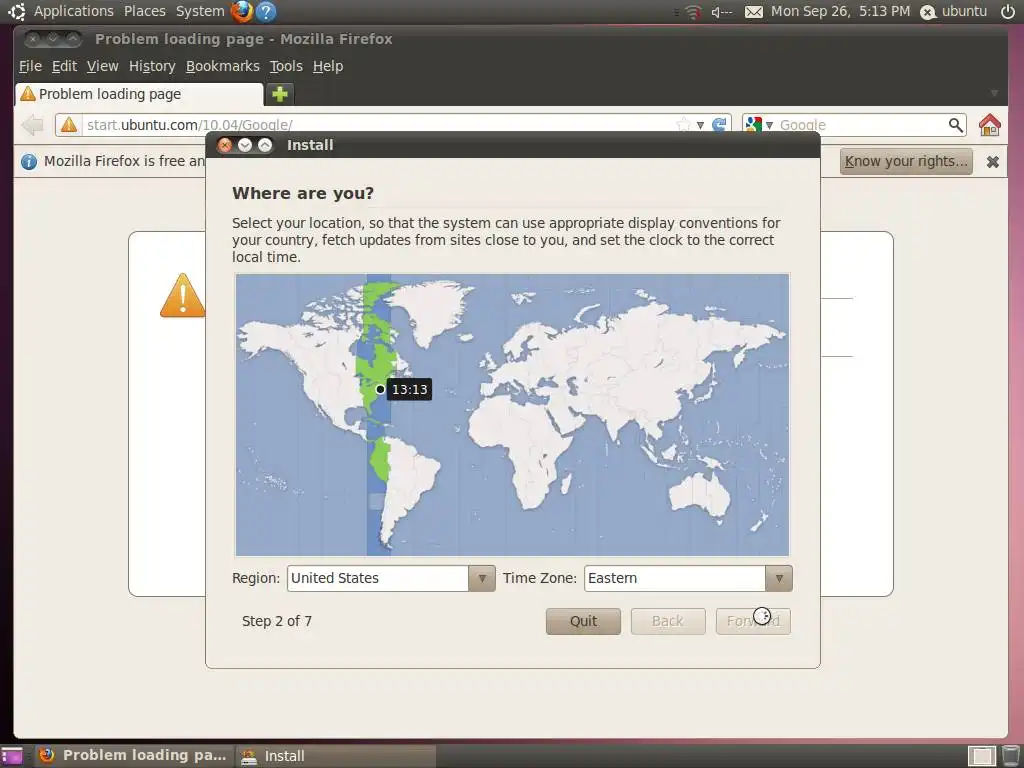Open Firefox View menu
This screenshot has height=768, width=1024.
pos(103,66)
